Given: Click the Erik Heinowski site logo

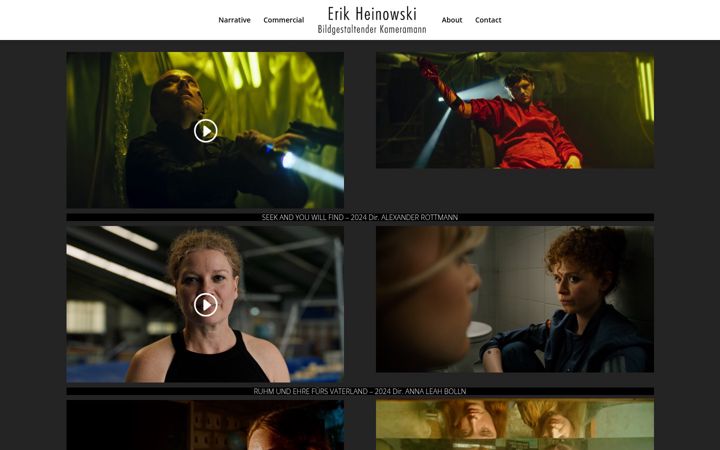Looking at the screenshot, I should point(372,14).
